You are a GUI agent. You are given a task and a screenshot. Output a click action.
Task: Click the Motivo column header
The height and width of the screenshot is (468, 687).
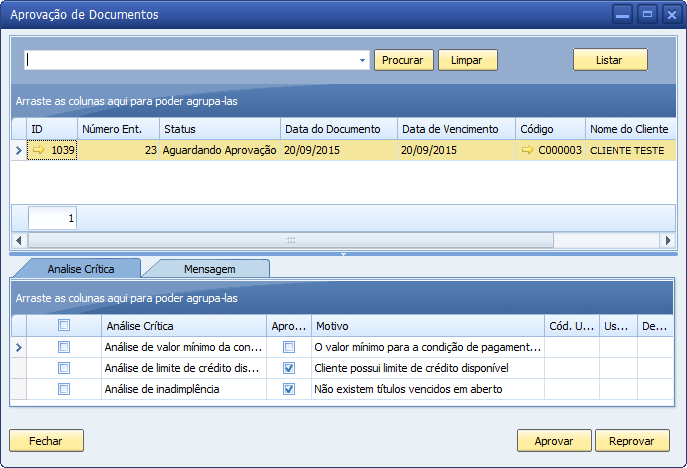428,326
